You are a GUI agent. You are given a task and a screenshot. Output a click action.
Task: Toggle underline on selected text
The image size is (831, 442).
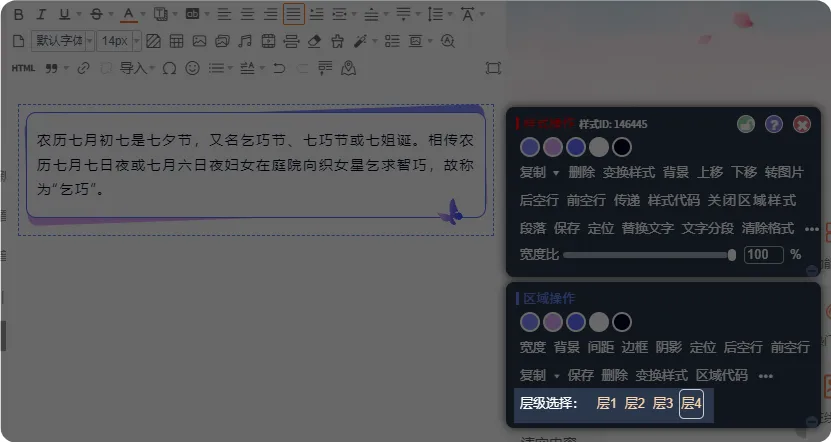(64, 14)
